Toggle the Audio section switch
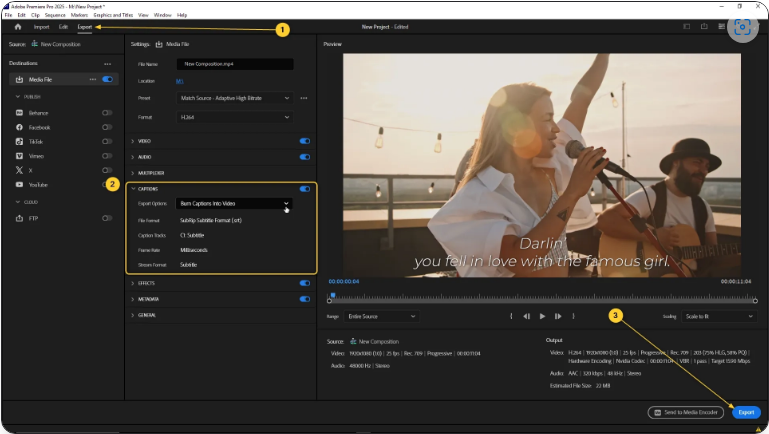 (305, 157)
